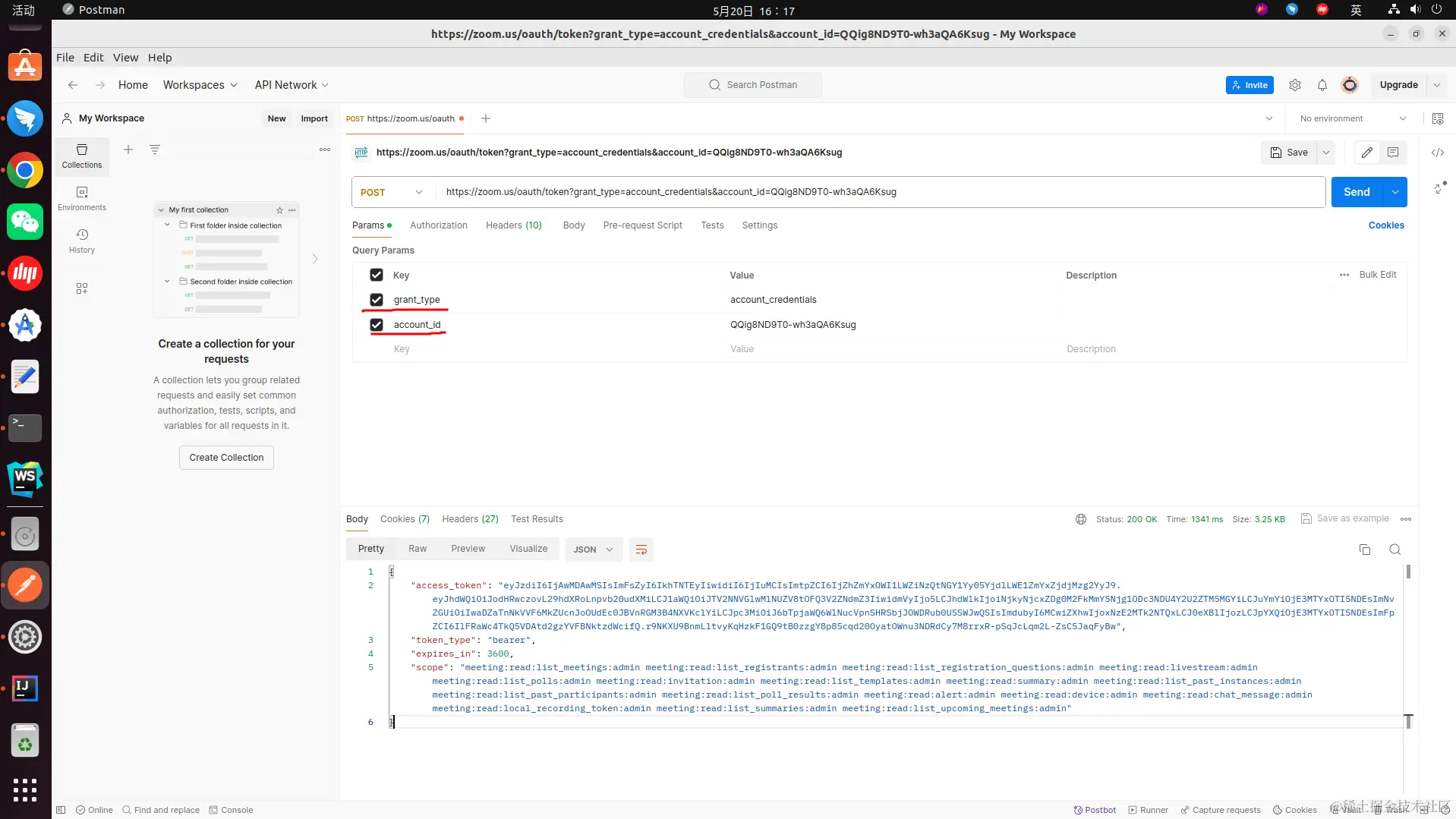This screenshot has width=1456, height=819.
Task: Open the View menu
Action: coord(125,58)
